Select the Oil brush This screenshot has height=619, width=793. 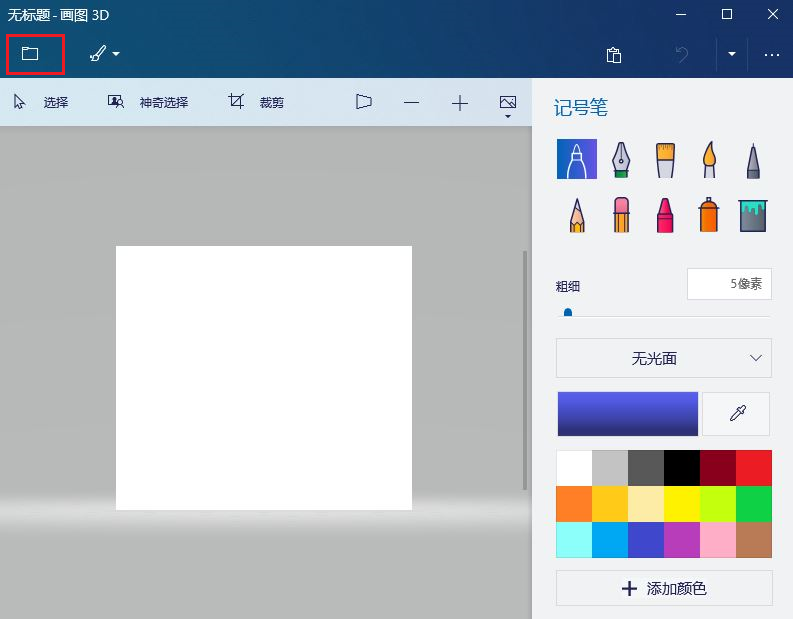click(665, 160)
